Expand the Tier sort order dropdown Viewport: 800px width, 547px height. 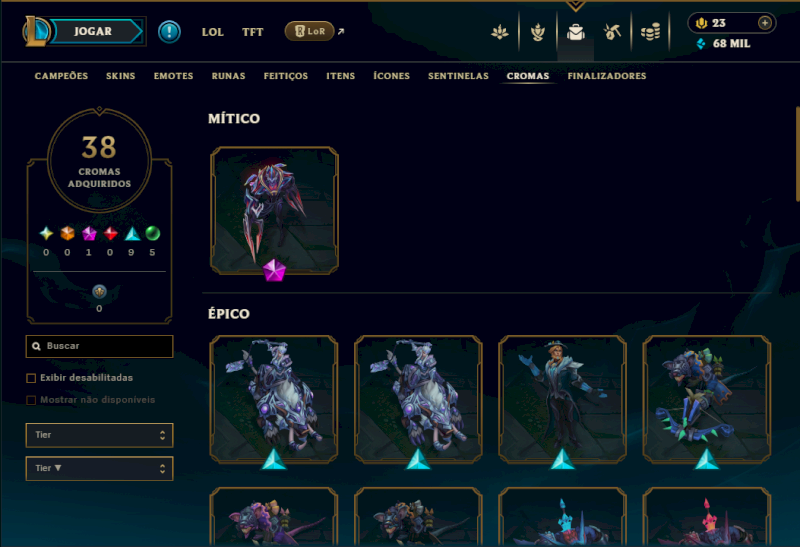click(x=99, y=468)
